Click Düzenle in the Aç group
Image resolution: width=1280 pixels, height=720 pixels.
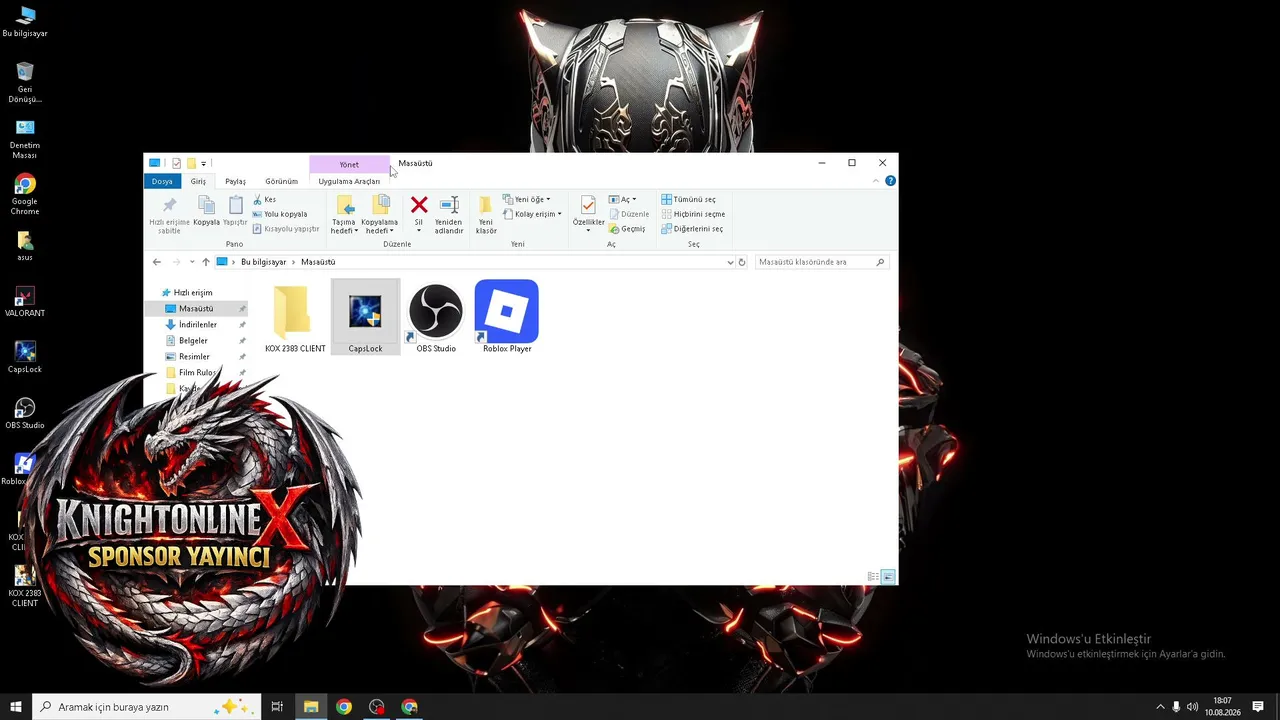[628, 214]
